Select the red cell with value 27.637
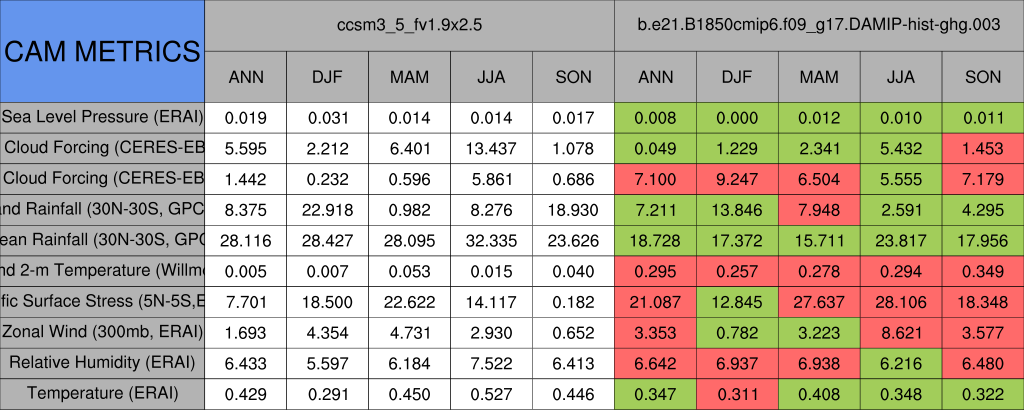The image size is (1024, 410). click(x=819, y=301)
